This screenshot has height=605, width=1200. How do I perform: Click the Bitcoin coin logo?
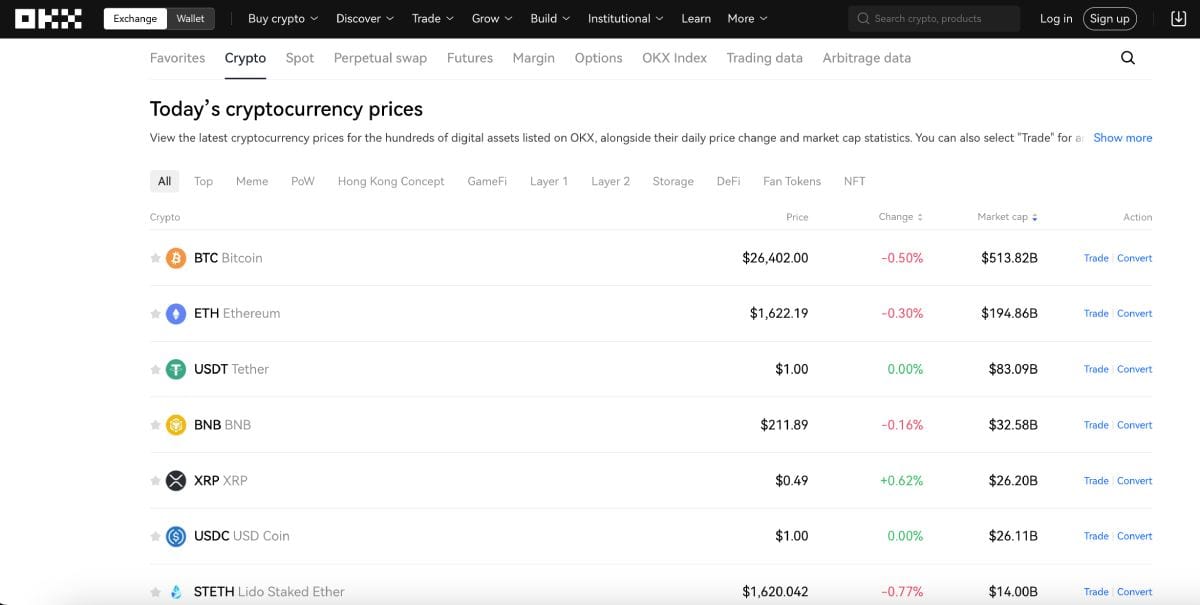[176, 258]
